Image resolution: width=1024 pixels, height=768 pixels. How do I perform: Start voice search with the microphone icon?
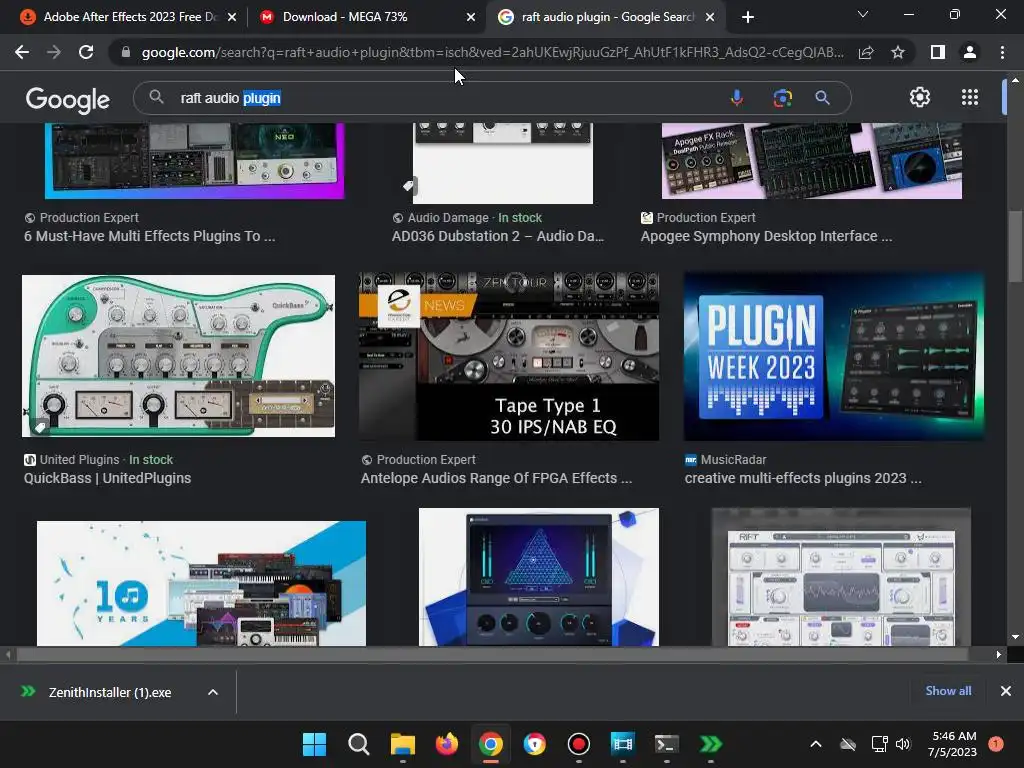pos(737,98)
